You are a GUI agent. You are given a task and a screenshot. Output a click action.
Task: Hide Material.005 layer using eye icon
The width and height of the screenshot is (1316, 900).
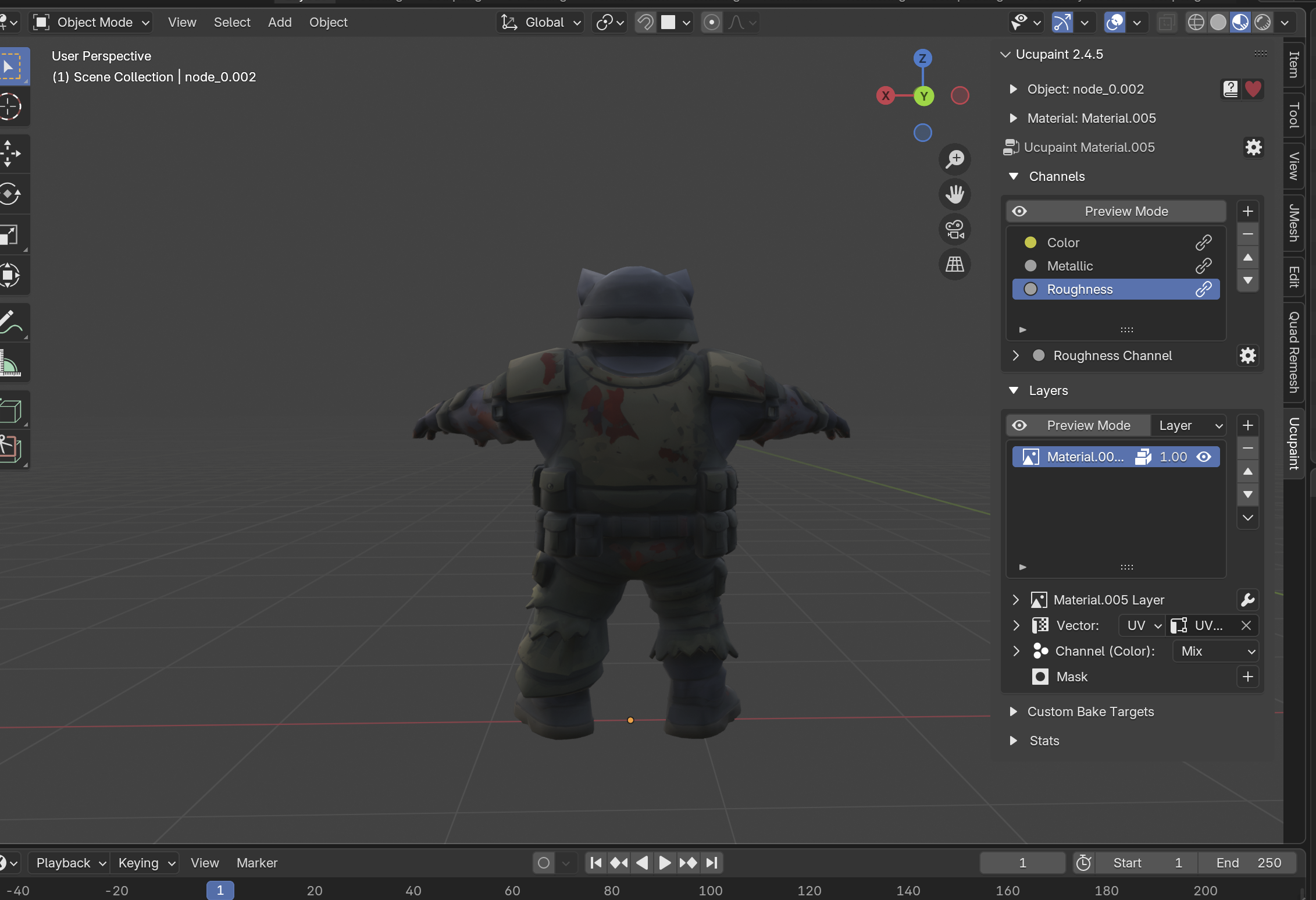point(1204,457)
